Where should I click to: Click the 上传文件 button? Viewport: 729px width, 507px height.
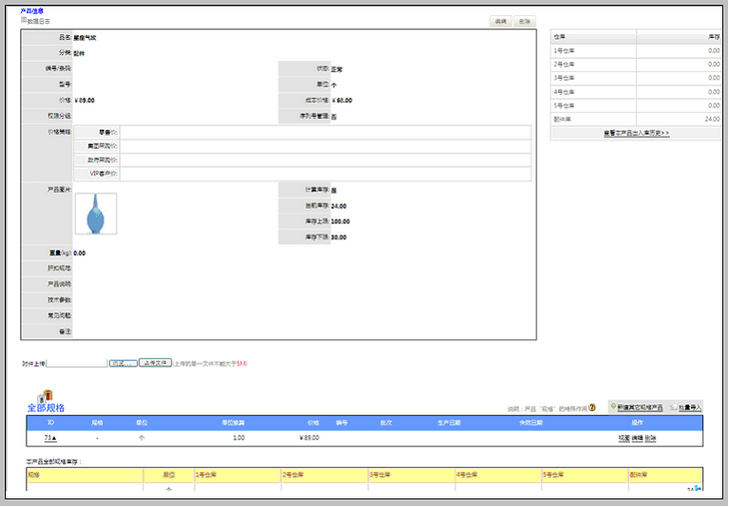(x=154, y=363)
